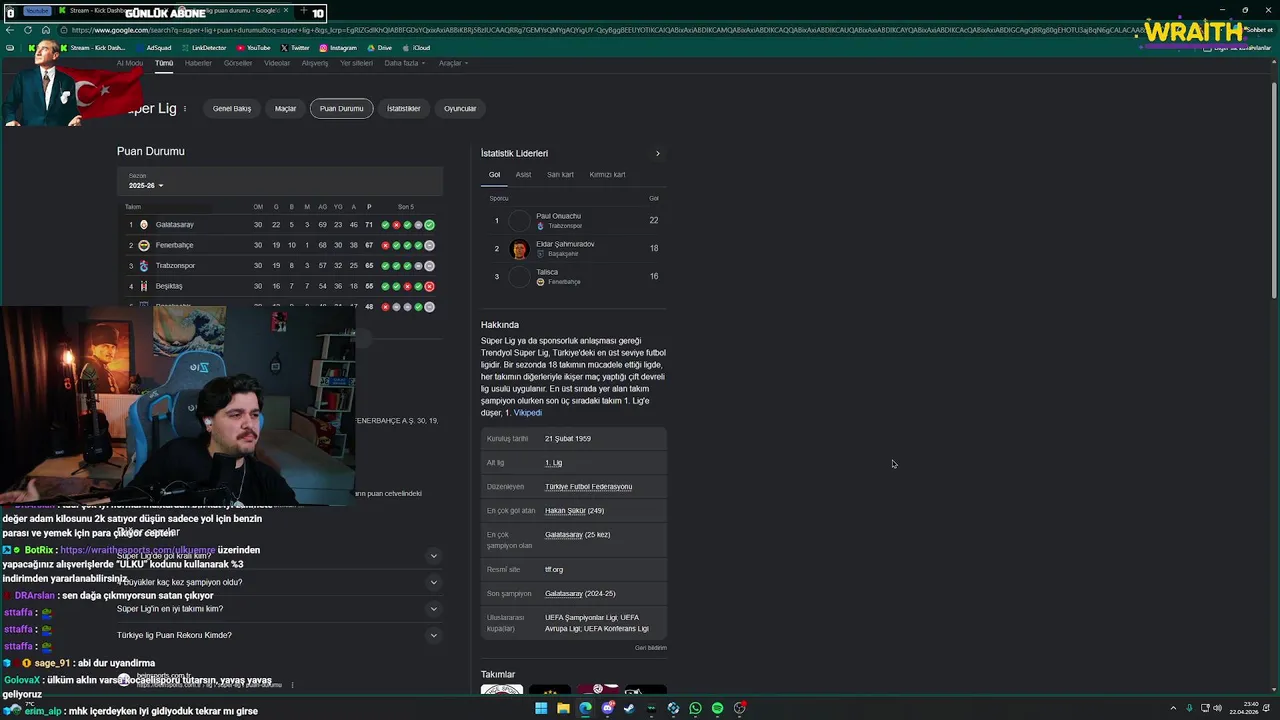Open Discord from taskbar
The image size is (1280, 720).
click(x=607, y=708)
